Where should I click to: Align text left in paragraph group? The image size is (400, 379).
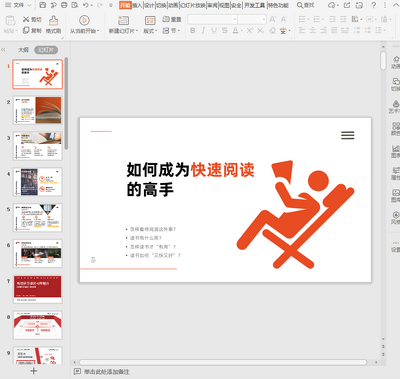pyautogui.click(x=302, y=31)
